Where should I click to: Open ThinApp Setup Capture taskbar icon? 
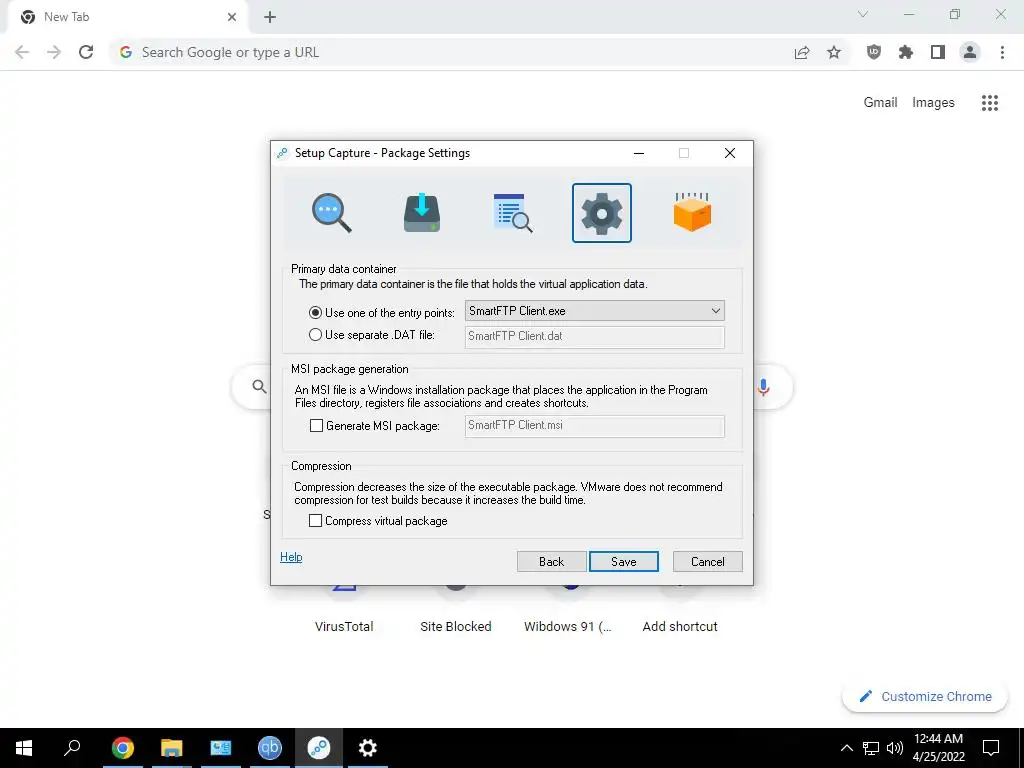[x=319, y=748]
